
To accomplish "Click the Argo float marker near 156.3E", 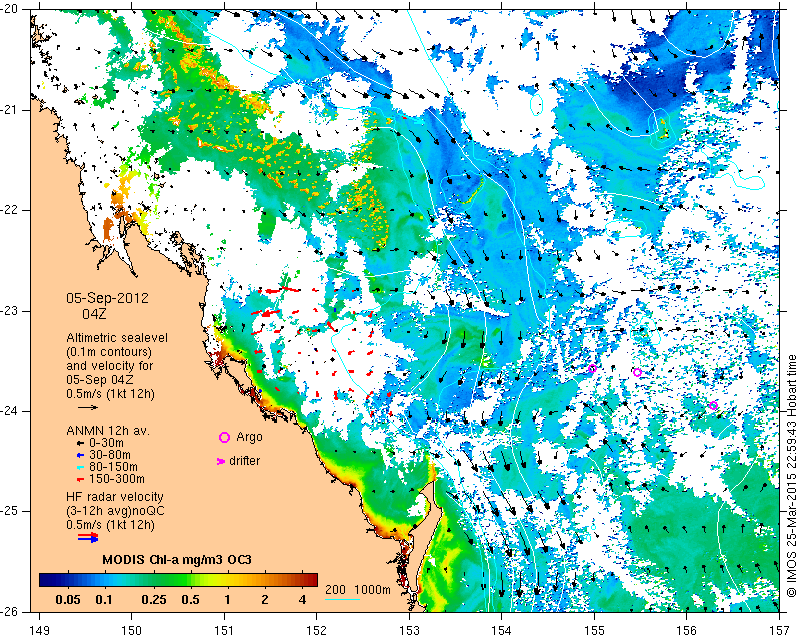I will tap(713, 406).
